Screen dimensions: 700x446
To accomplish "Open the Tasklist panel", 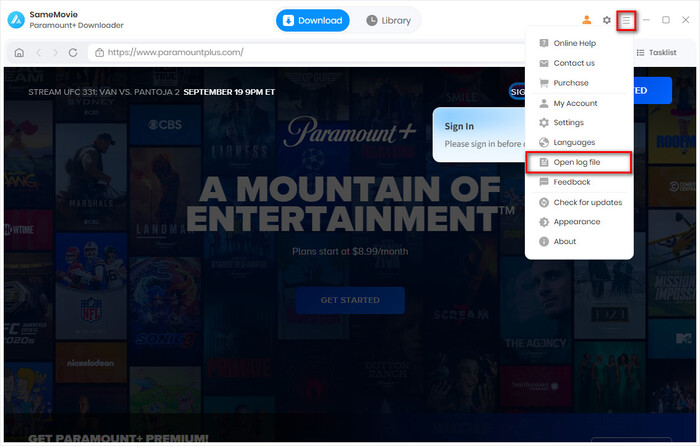I will tap(656, 53).
